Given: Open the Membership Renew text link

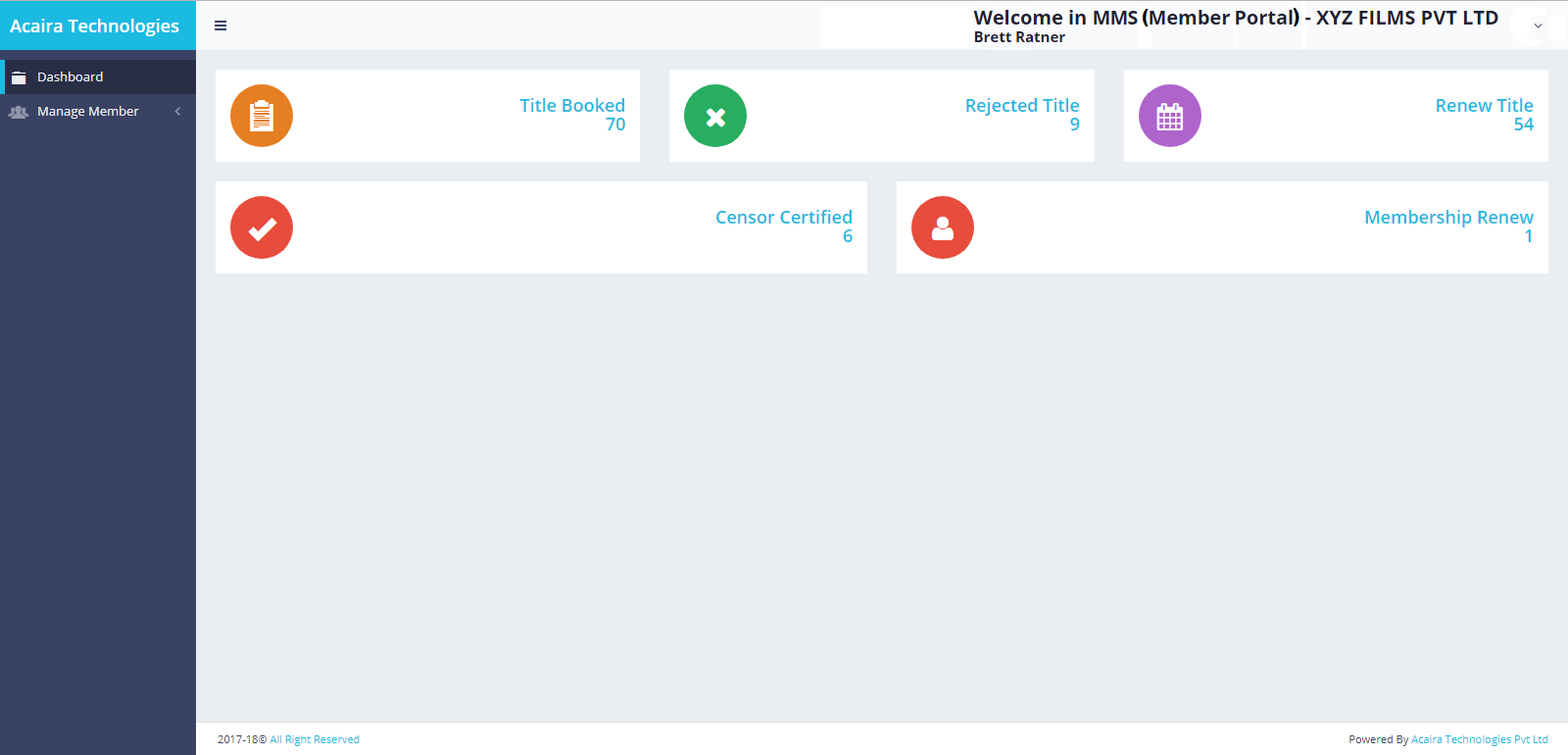Looking at the screenshot, I should (1448, 217).
